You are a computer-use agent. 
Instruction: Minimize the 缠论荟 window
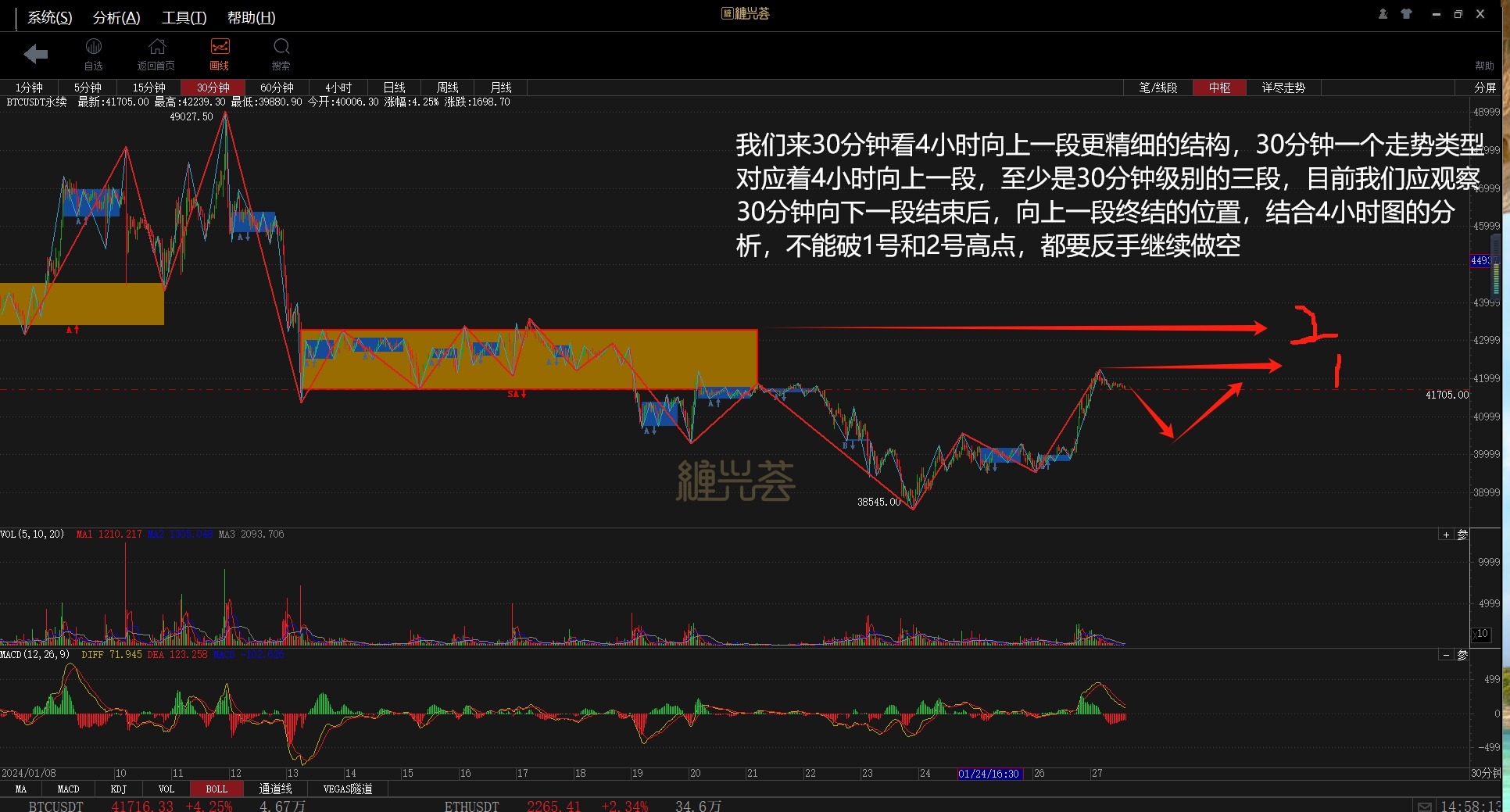[1436, 14]
